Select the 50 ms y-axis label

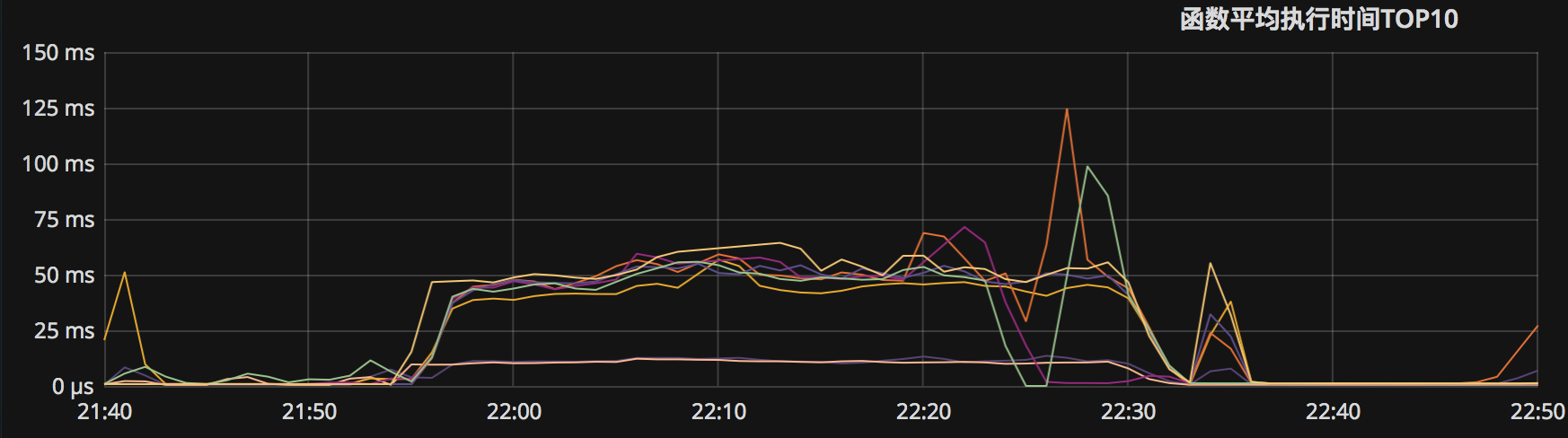click(x=64, y=276)
